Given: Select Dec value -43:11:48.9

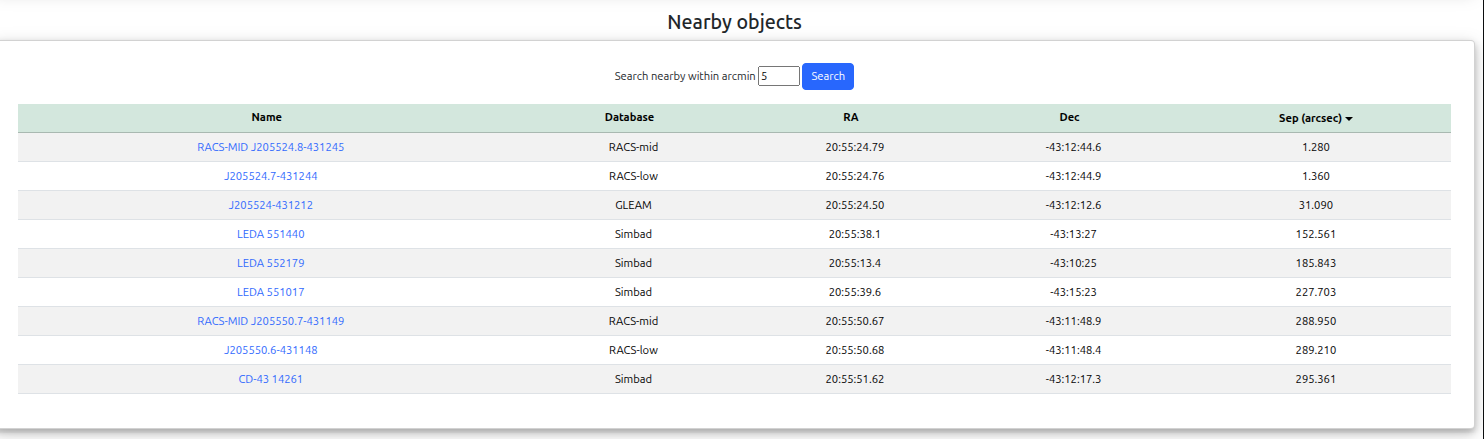Looking at the screenshot, I should (1073, 321).
